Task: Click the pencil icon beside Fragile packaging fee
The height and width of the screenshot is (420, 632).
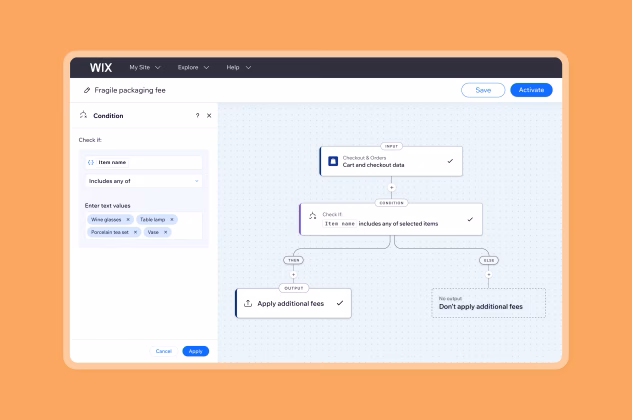Action: coord(87,90)
